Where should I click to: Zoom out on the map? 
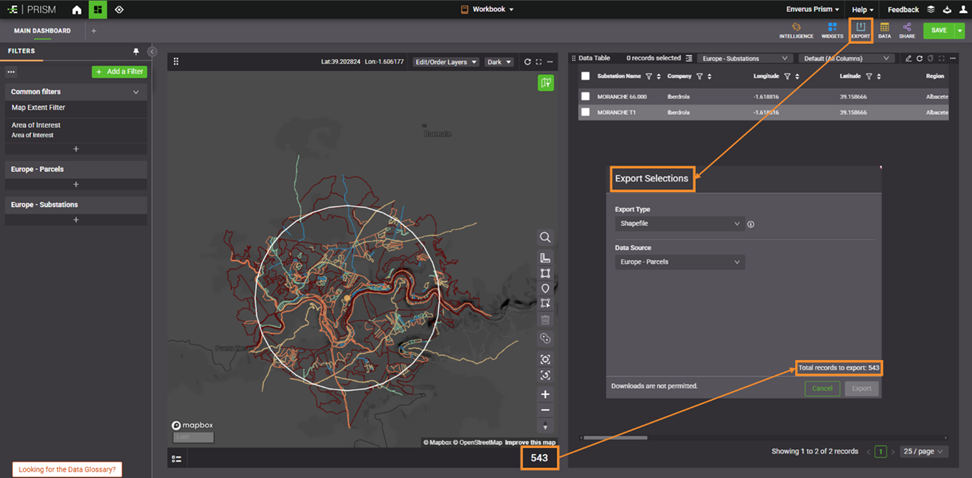click(545, 410)
